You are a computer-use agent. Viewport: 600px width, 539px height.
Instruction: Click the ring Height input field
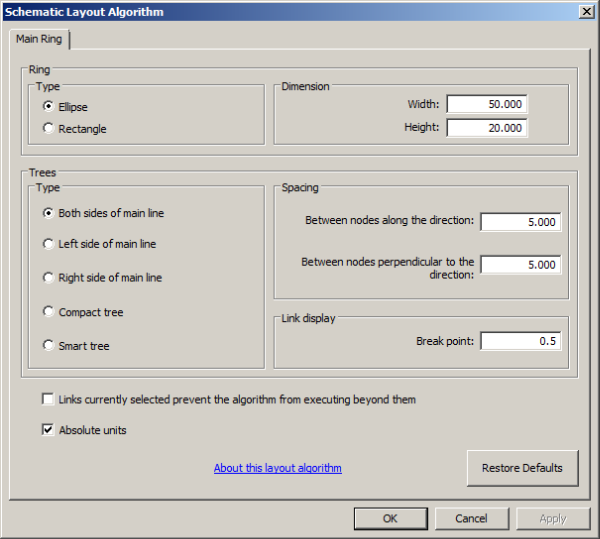pyautogui.click(x=486, y=128)
